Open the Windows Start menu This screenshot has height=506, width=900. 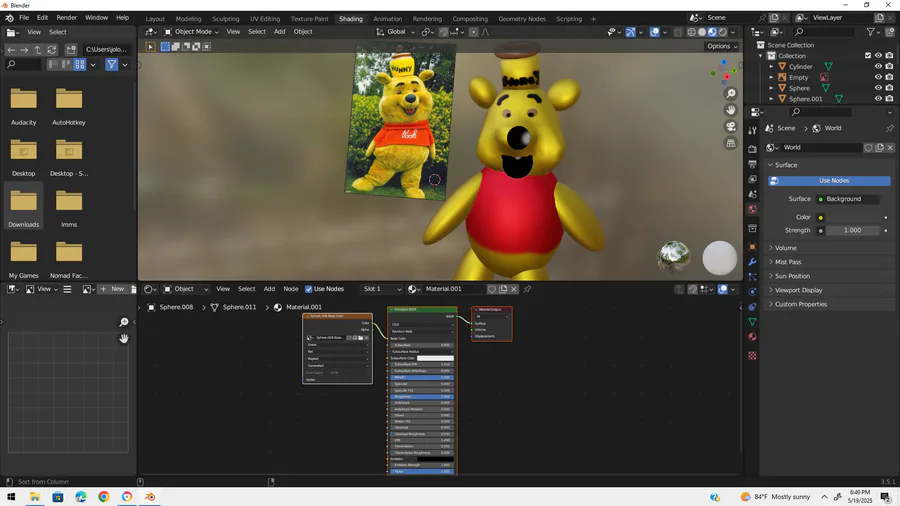[11, 497]
